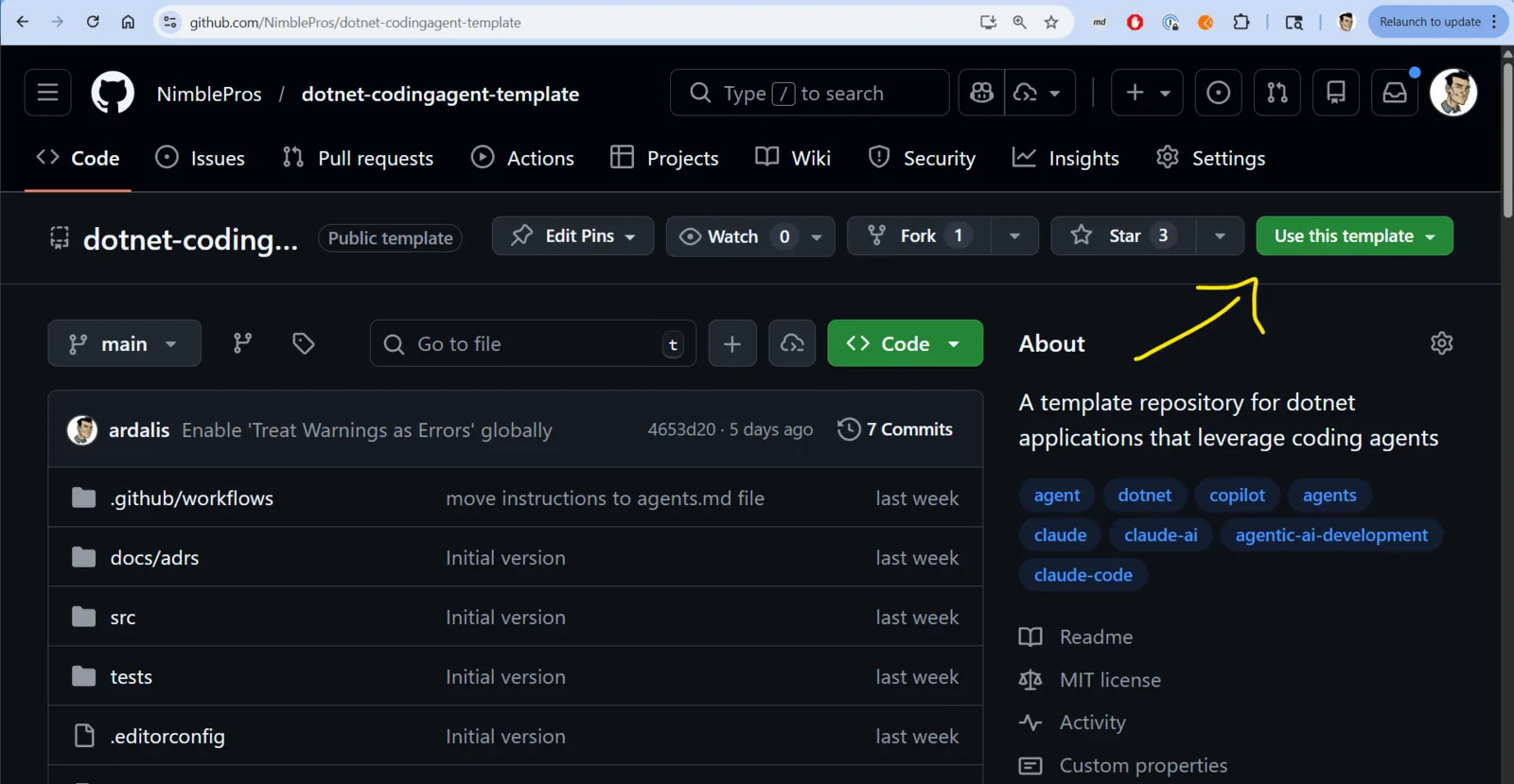Open the Actions tab
Viewport: 1514px width, 784px height.
click(x=522, y=158)
